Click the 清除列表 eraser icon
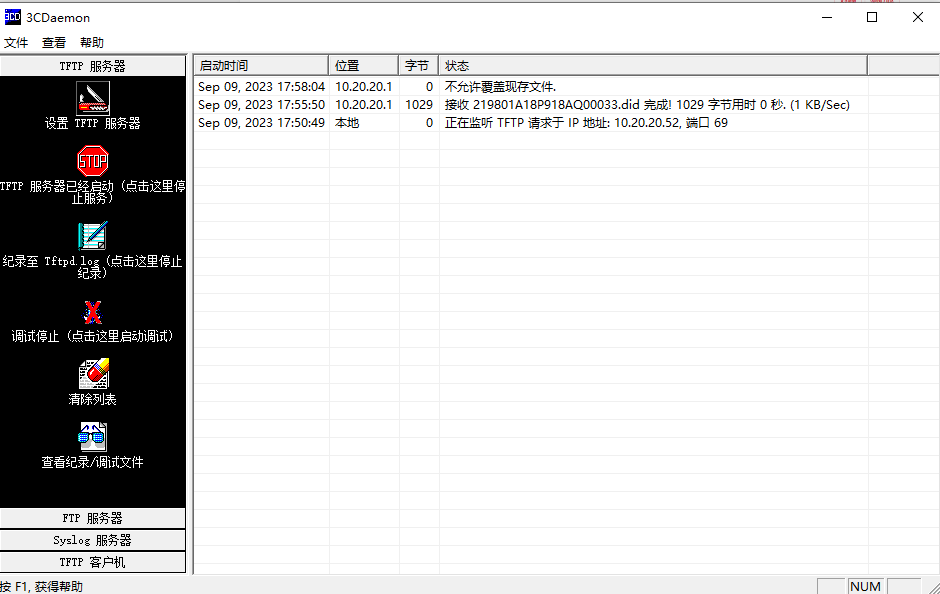This screenshot has width=940, height=594. (94, 374)
